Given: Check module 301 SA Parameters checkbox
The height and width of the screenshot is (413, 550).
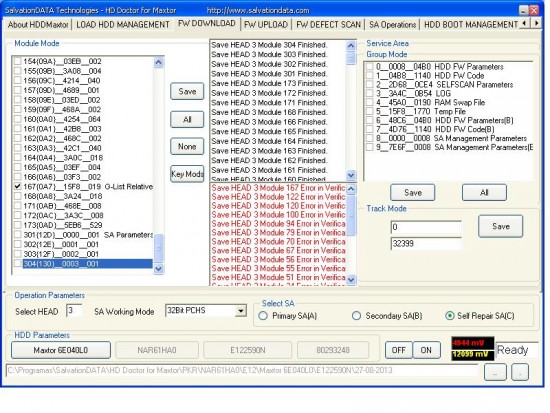Looking at the screenshot, I should tap(18, 234).
